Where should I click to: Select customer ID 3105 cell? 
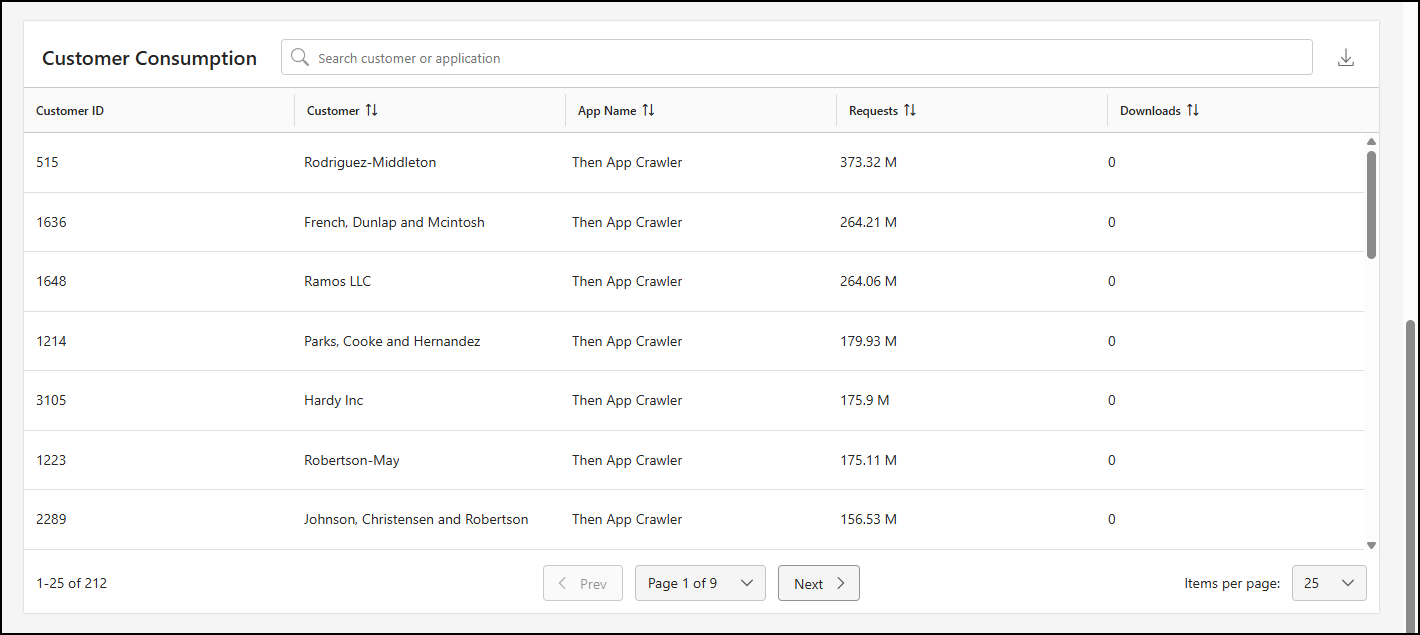51,400
